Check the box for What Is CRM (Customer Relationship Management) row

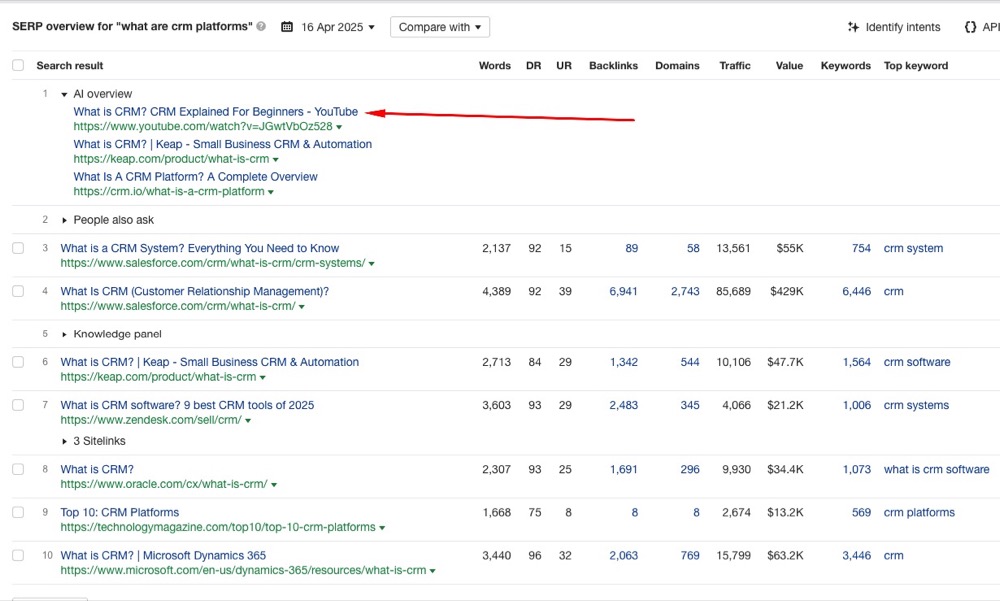pyautogui.click(x=18, y=291)
